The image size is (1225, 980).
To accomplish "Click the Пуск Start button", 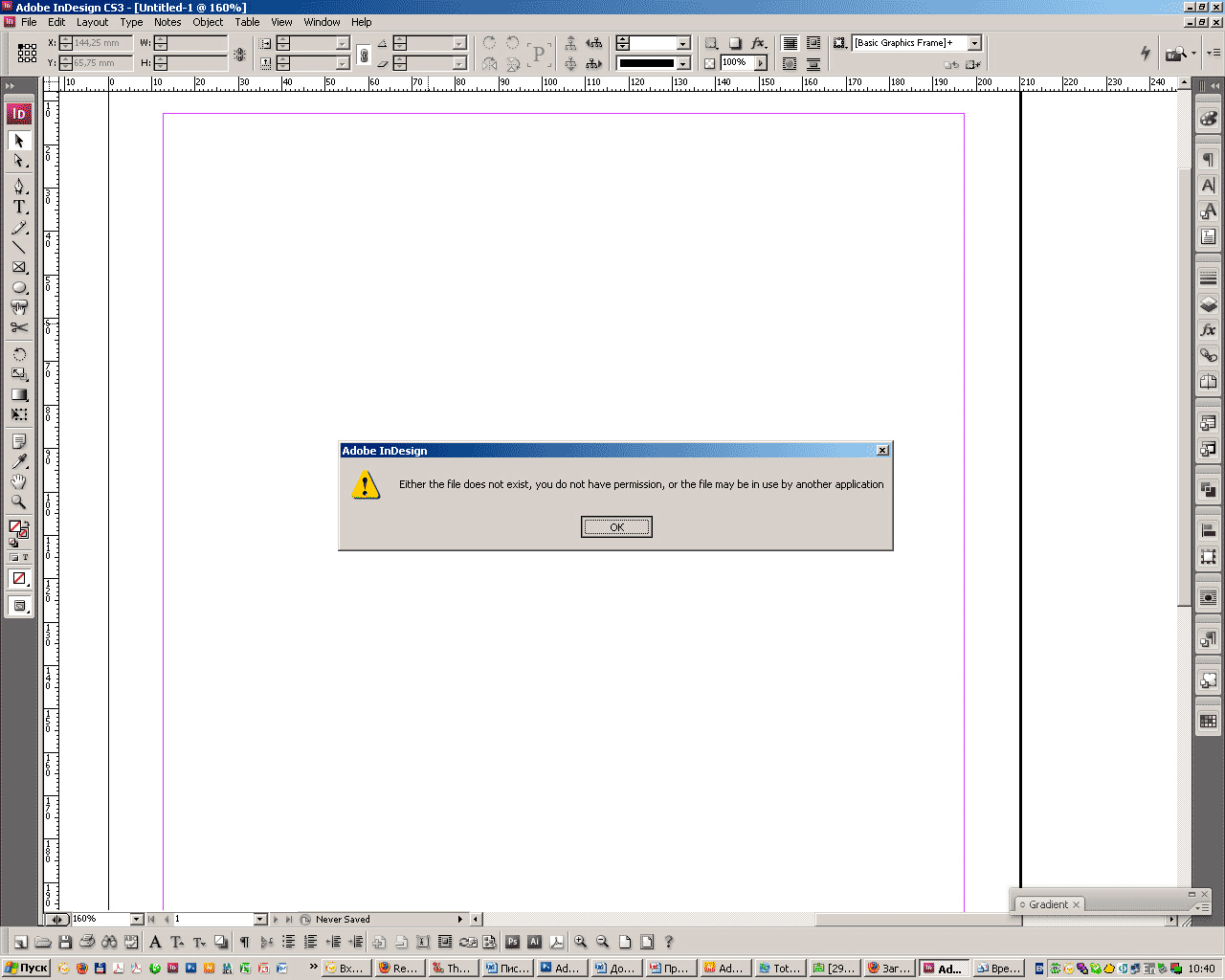I will 26,968.
